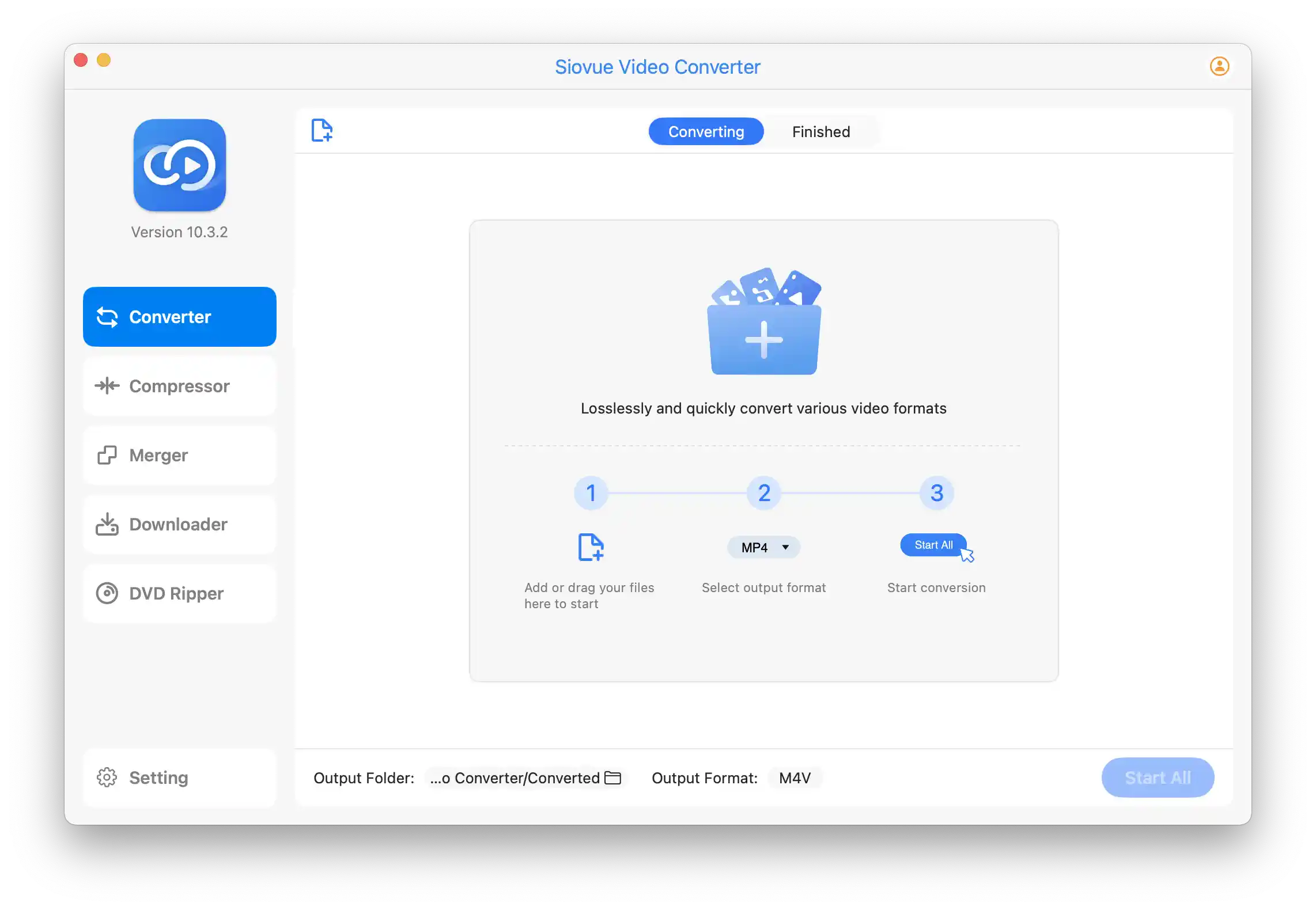
Task: Click the DVD Ripper disc icon
Action: tap(107, 593)
